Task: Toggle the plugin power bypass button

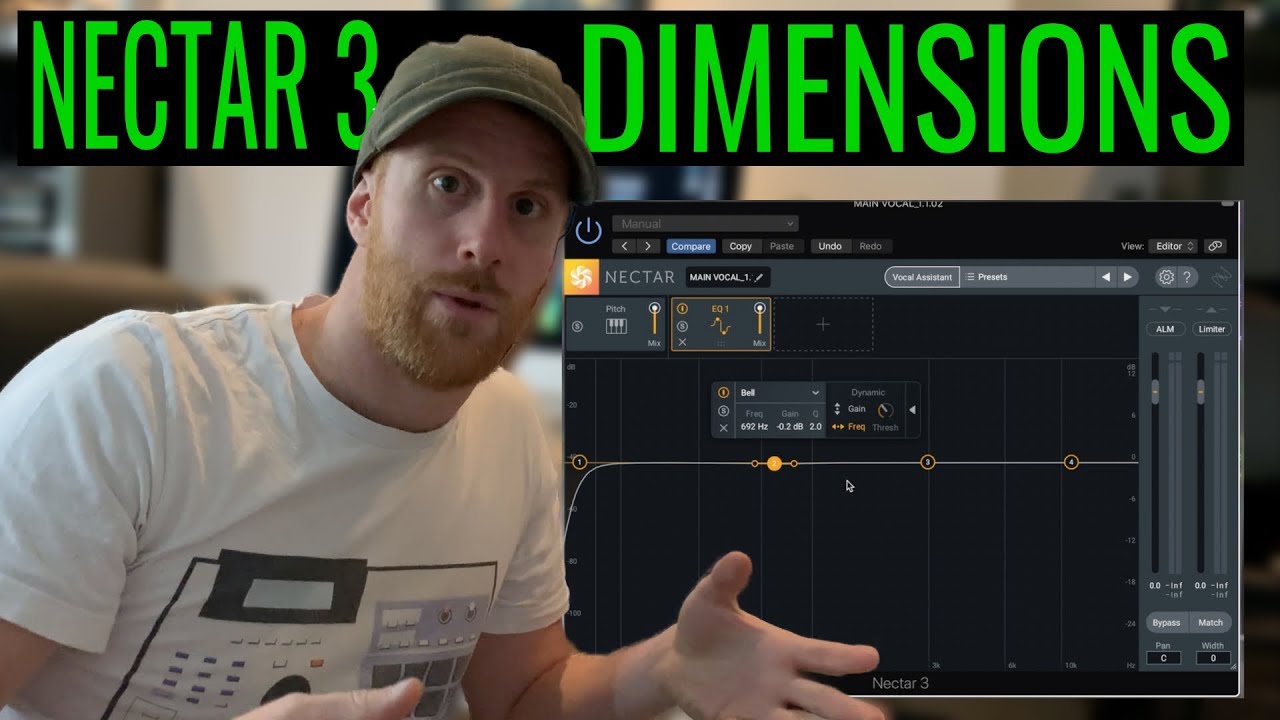Action: pos(587,229)
